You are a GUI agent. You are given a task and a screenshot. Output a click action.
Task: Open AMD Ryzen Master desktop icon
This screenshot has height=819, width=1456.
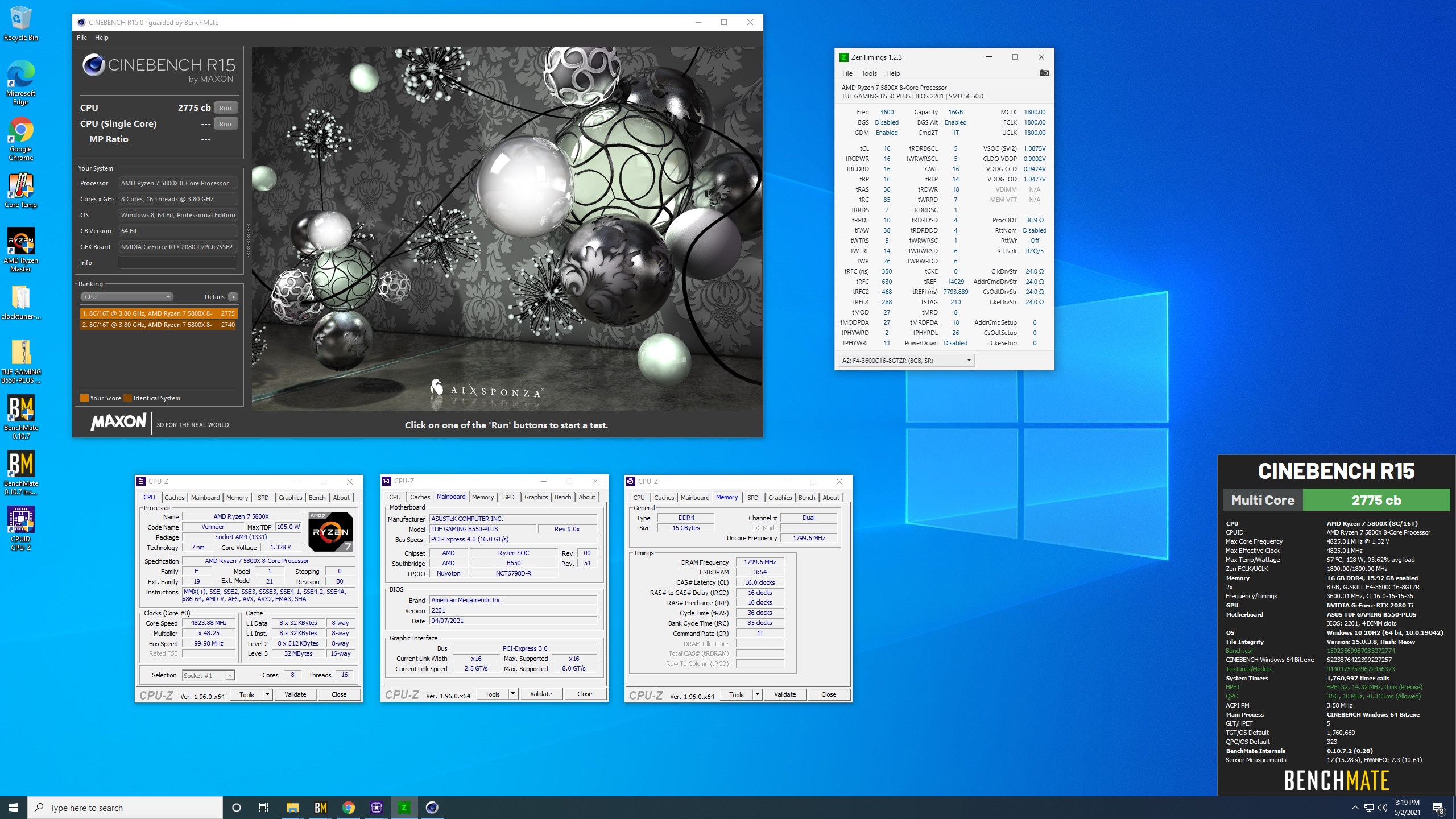tap(20, 250)
